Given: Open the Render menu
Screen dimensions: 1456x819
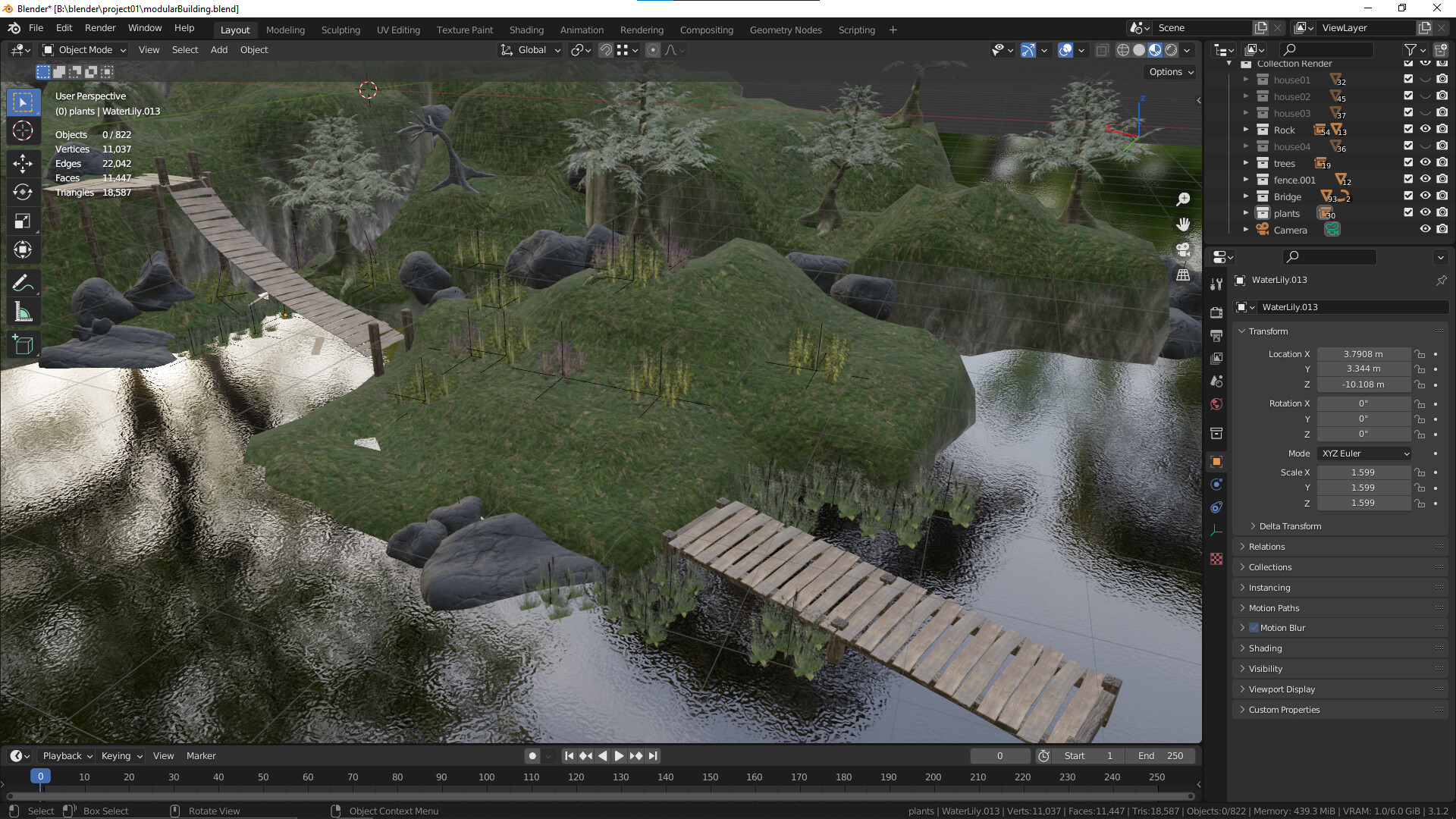Looking at the screenshot, I should pyautogui.click(x=100, y=28).
